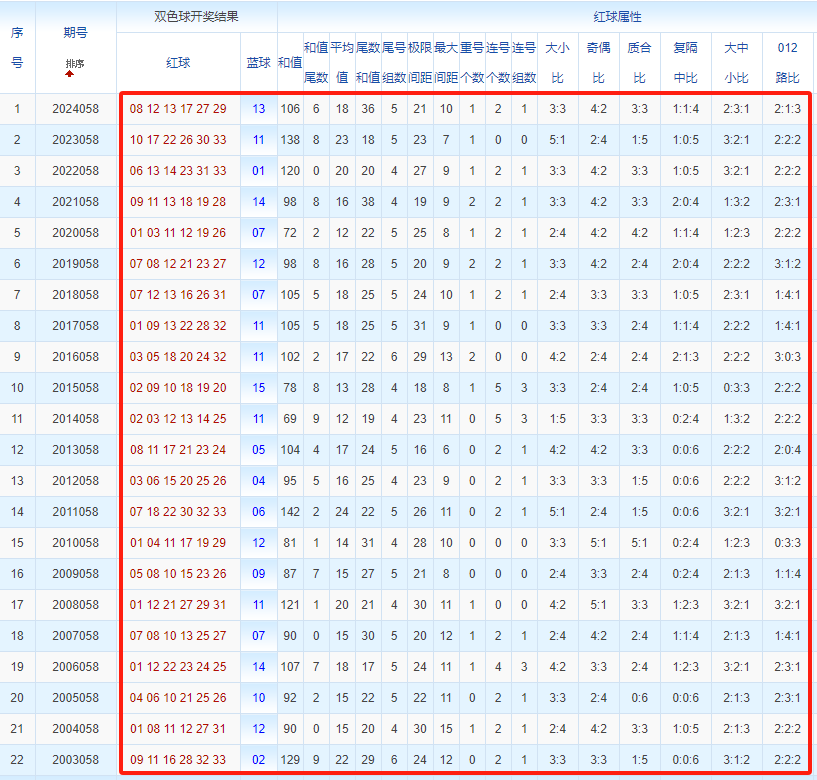817x780 pixels.
Task: Click the 大小比 column header
Action: pyautogui.click(x=557, y=62)
